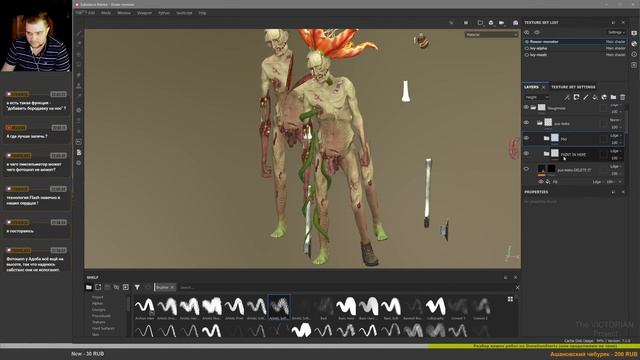640x360 pixels.
Task: Show all texture sets eye icon
Action: [527, 32]
